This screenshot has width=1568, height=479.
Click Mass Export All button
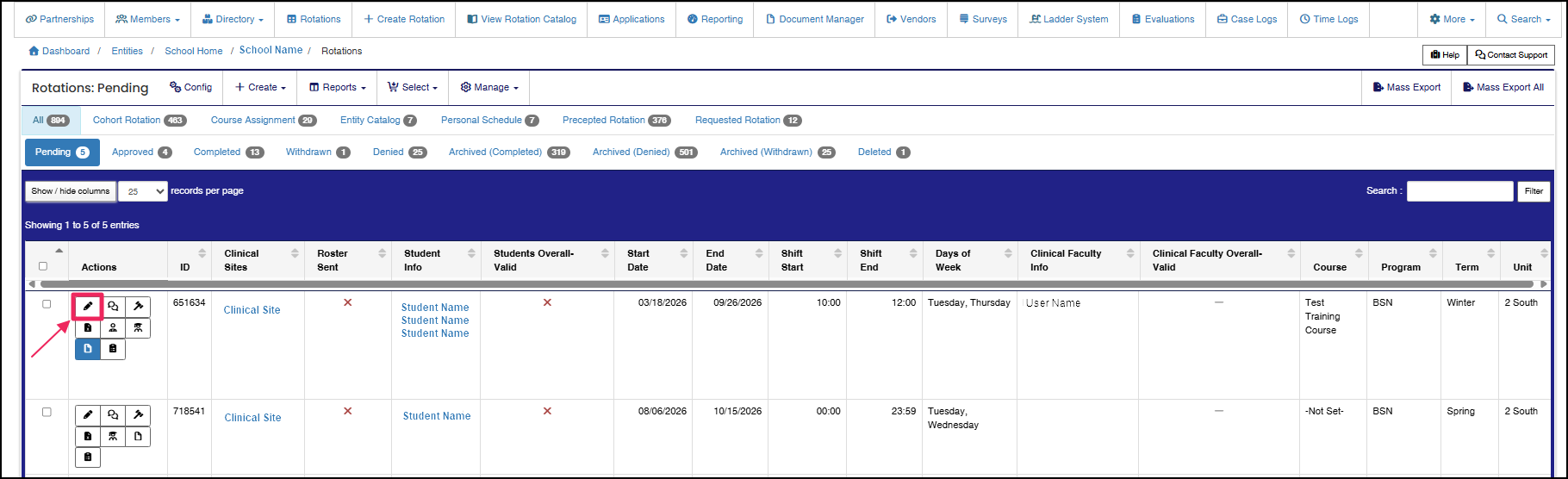coord(1503,87)
